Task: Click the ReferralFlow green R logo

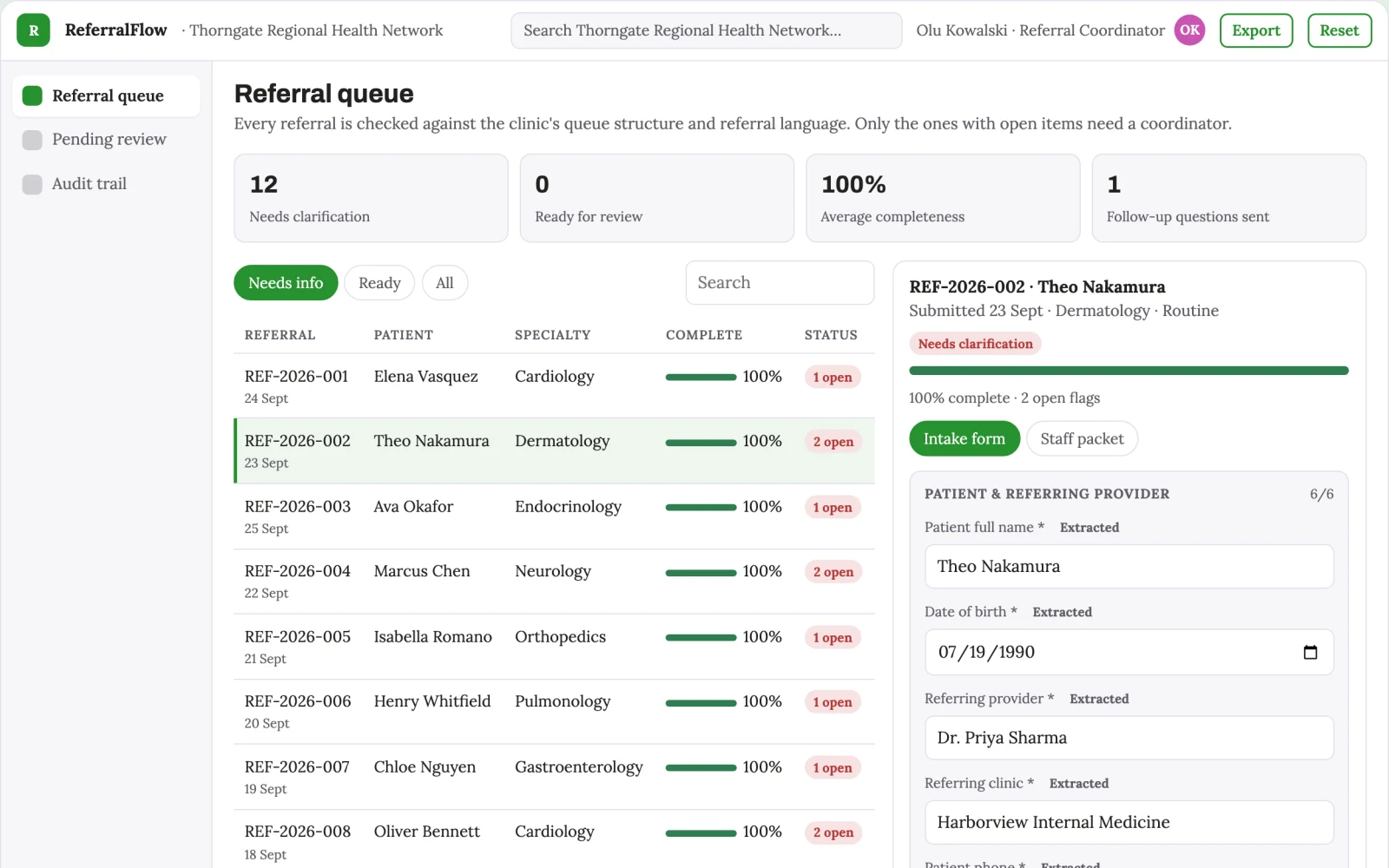Action: (33, 30)
